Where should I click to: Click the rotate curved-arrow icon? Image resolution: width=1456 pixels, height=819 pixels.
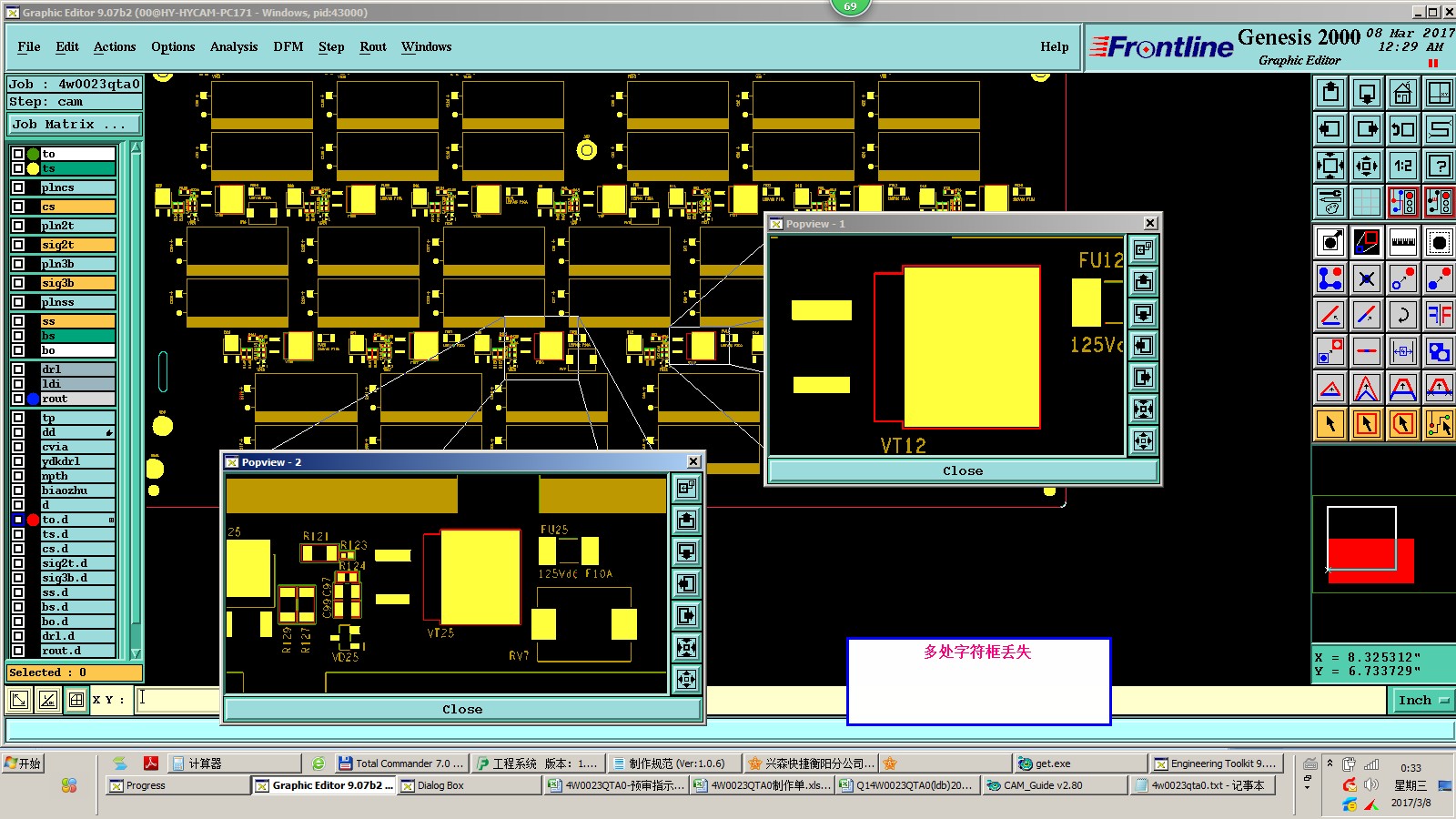(x=1403, y=315)
